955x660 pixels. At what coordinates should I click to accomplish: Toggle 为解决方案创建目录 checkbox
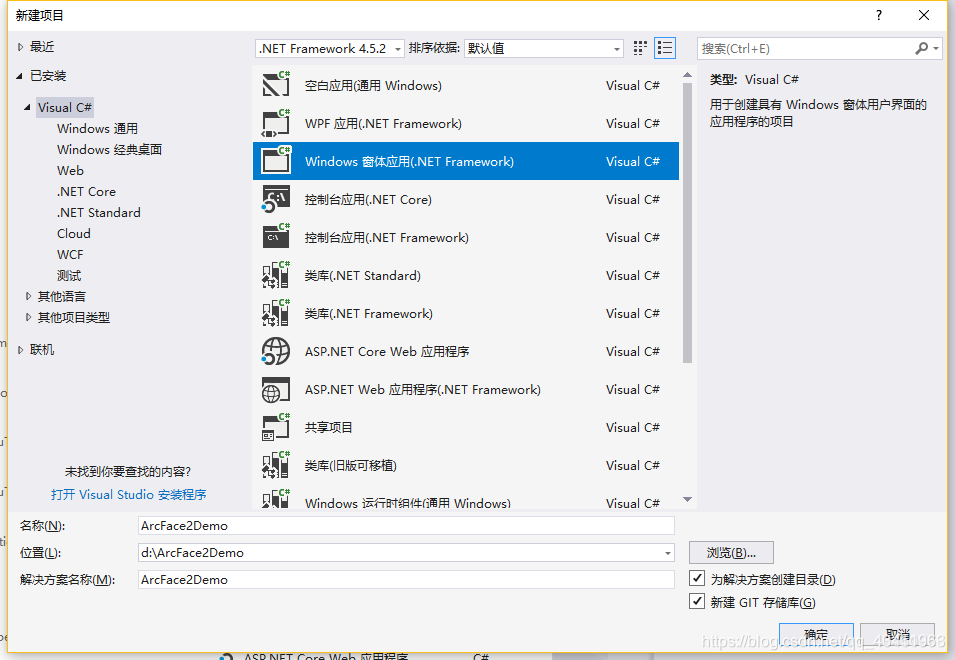click(697, 578)
